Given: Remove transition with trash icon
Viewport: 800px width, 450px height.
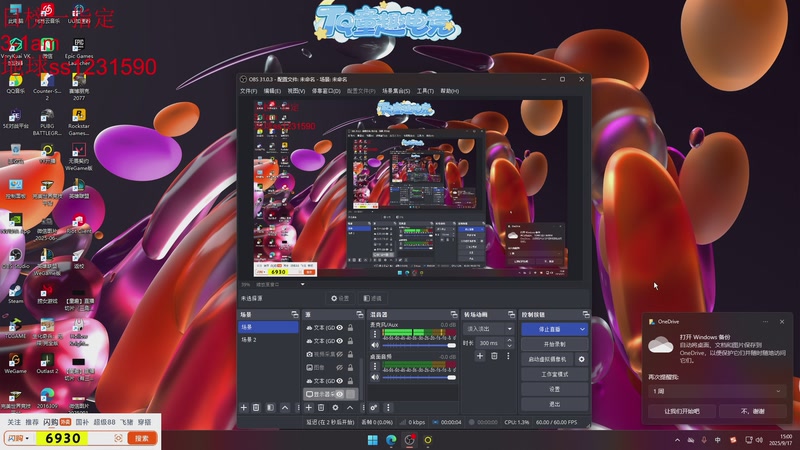Looking at the screenshot, I should tap(494, 356).
